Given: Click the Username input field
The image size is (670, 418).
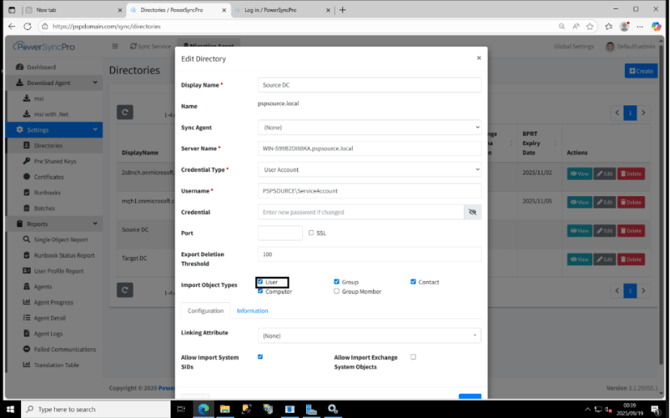Looking at the screenshot, I should coord(370,191).
